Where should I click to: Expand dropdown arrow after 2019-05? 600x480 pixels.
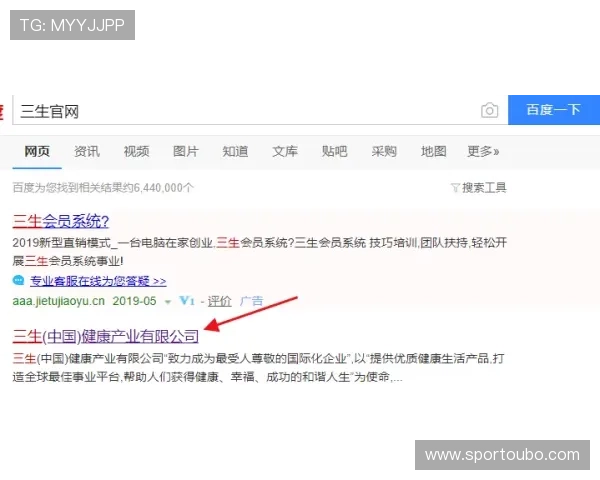click(x=168, y=302)
